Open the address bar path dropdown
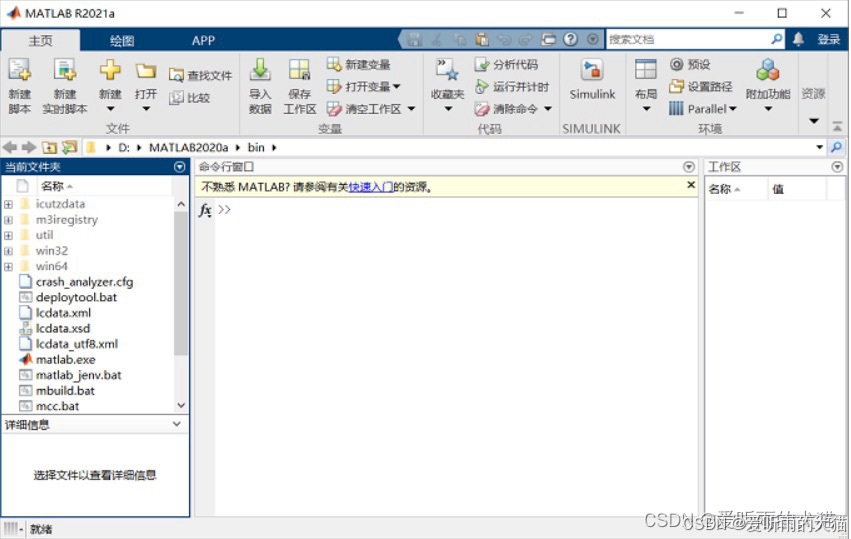This screenshot has height=539, width=851. 820,147
